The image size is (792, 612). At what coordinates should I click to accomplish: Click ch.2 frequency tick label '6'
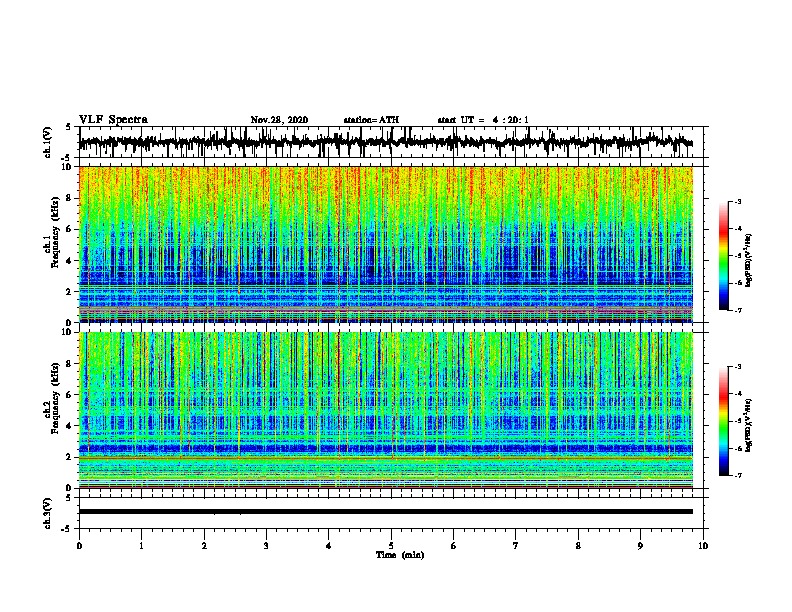pos(69,395)
